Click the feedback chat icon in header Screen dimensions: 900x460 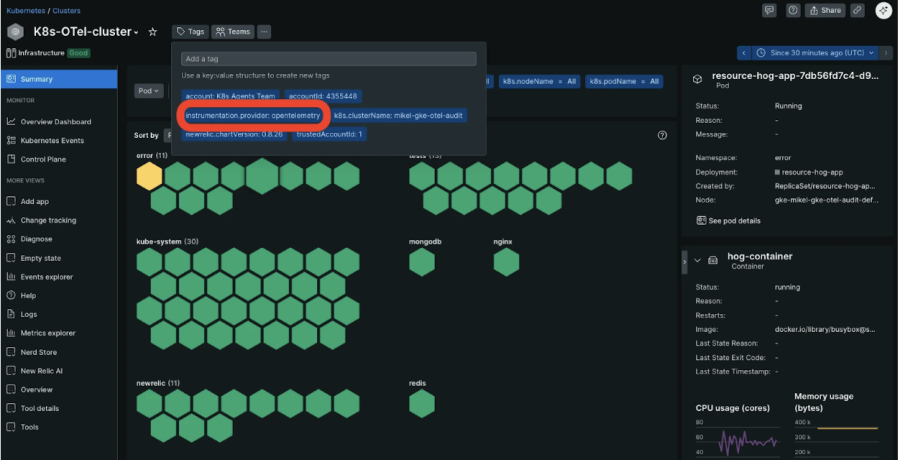769,10
